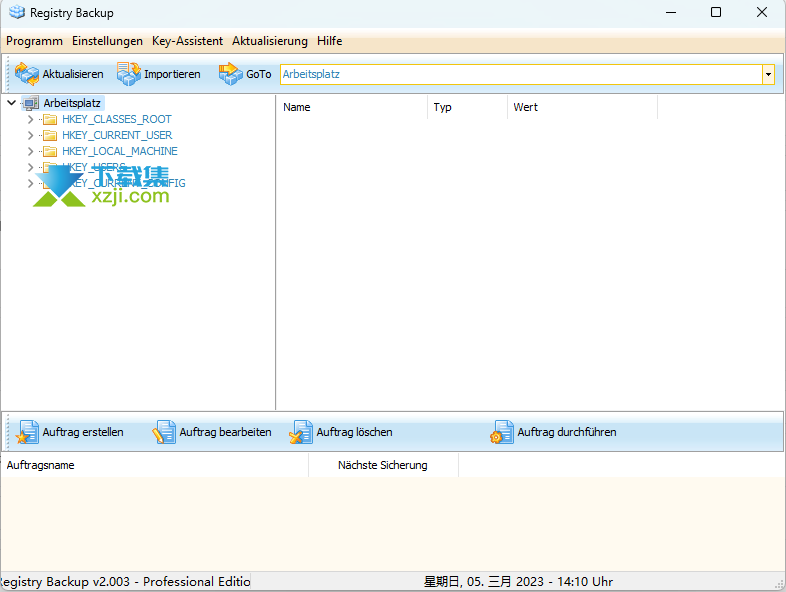Expand the HKEY_CLASSES_ROOT node
This screenshot has height=592, width=786.
coord(30,119)
